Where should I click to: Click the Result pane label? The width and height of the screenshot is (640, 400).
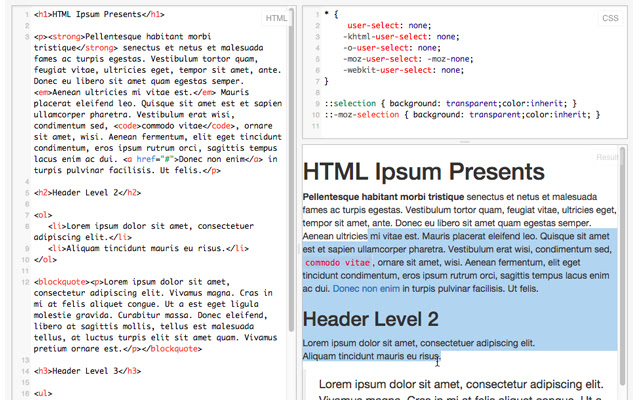(x=606, y=157)
